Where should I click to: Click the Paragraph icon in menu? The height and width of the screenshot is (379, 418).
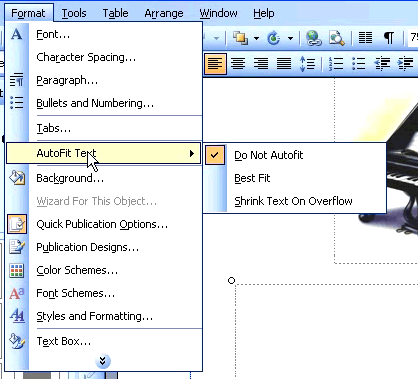[x=16, y=80]
